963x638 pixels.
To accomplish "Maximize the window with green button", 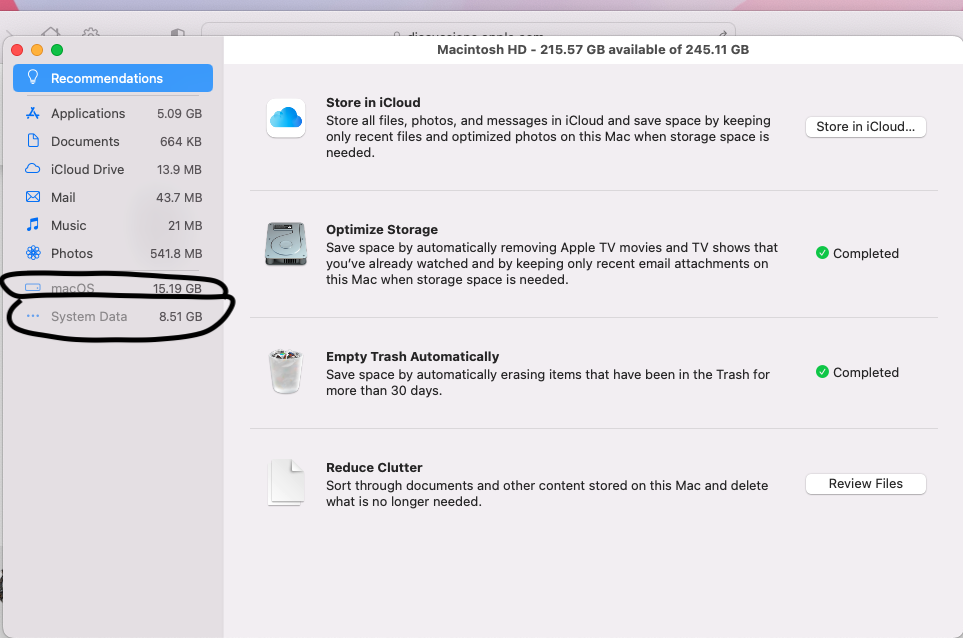I will tap(57, 50).
